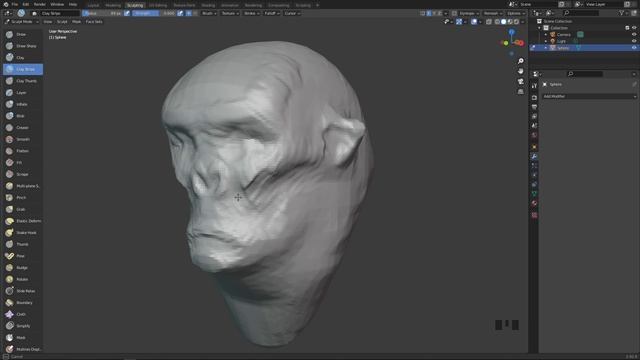
Task: Select the Simplify brush
Action: [x=22, y=326]
